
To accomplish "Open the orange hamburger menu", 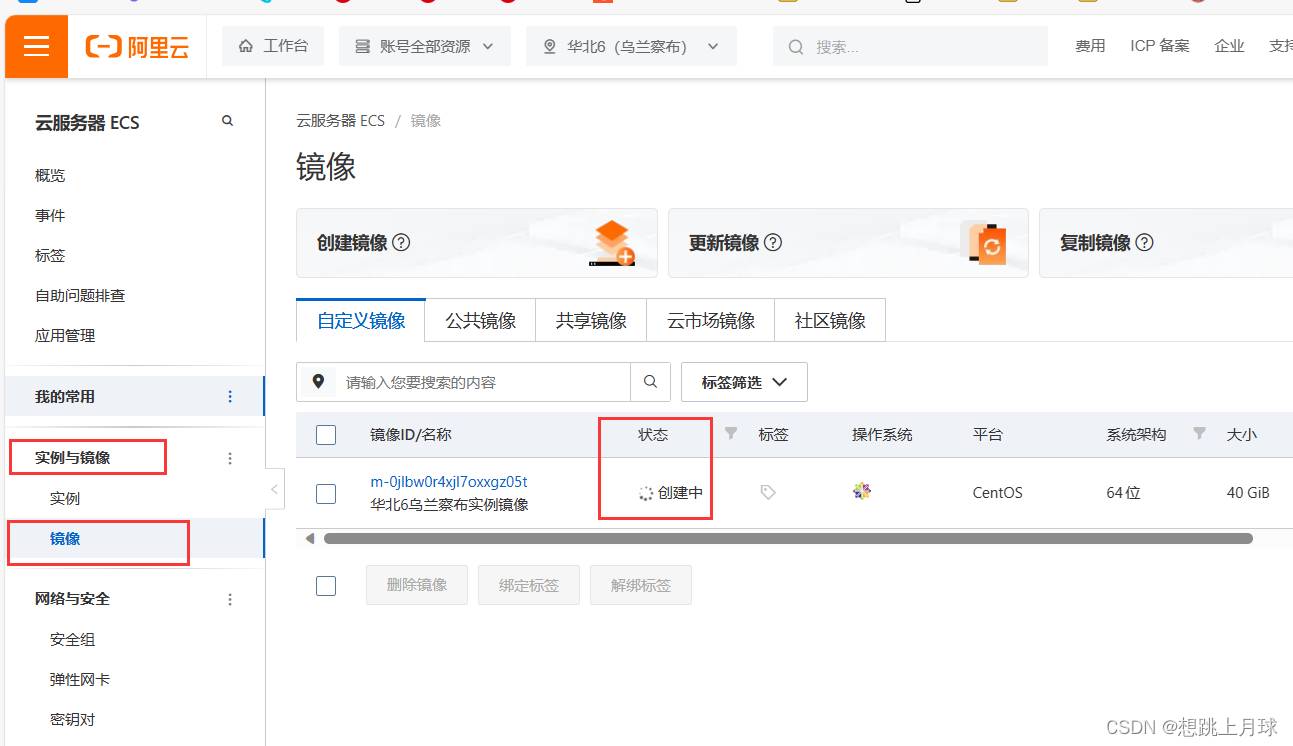I will [x=36, y=46].
